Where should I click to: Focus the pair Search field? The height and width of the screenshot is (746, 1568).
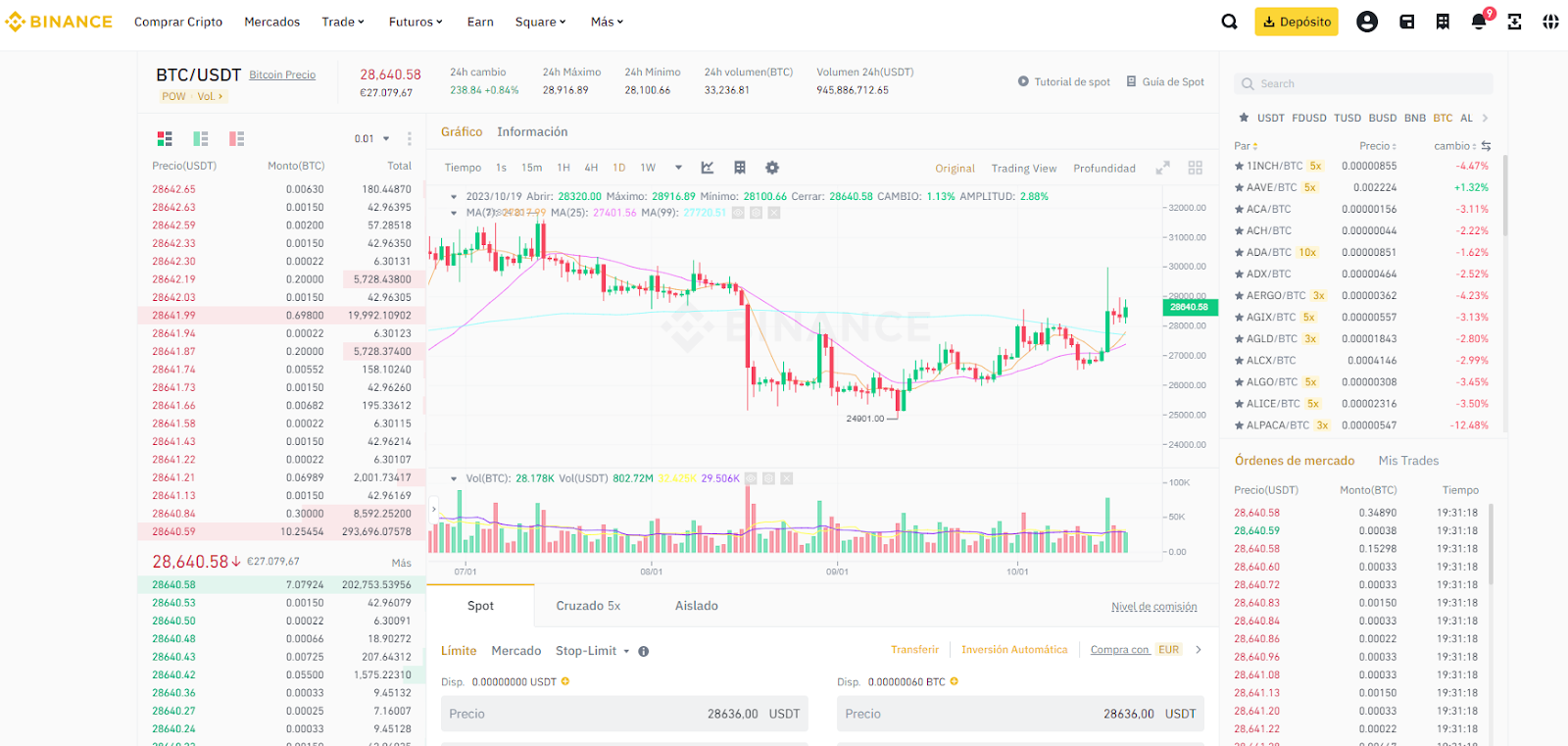click(1364, 83)
